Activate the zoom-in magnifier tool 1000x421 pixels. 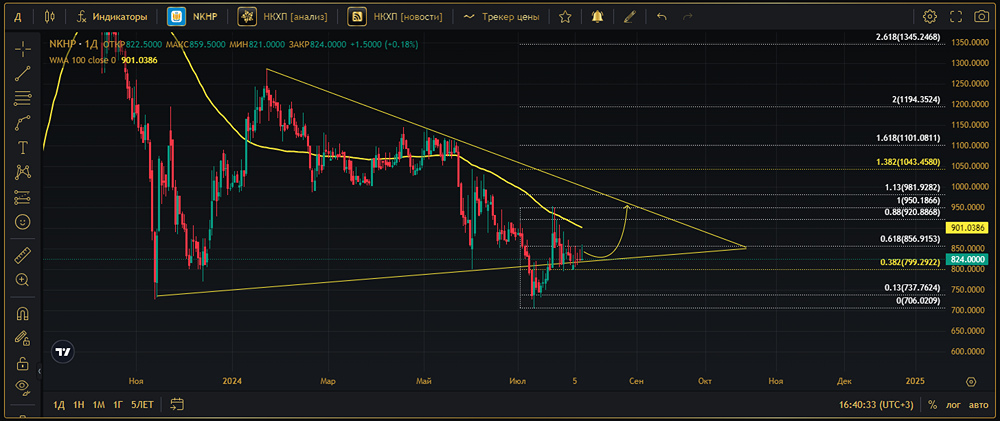click(24, 280)
